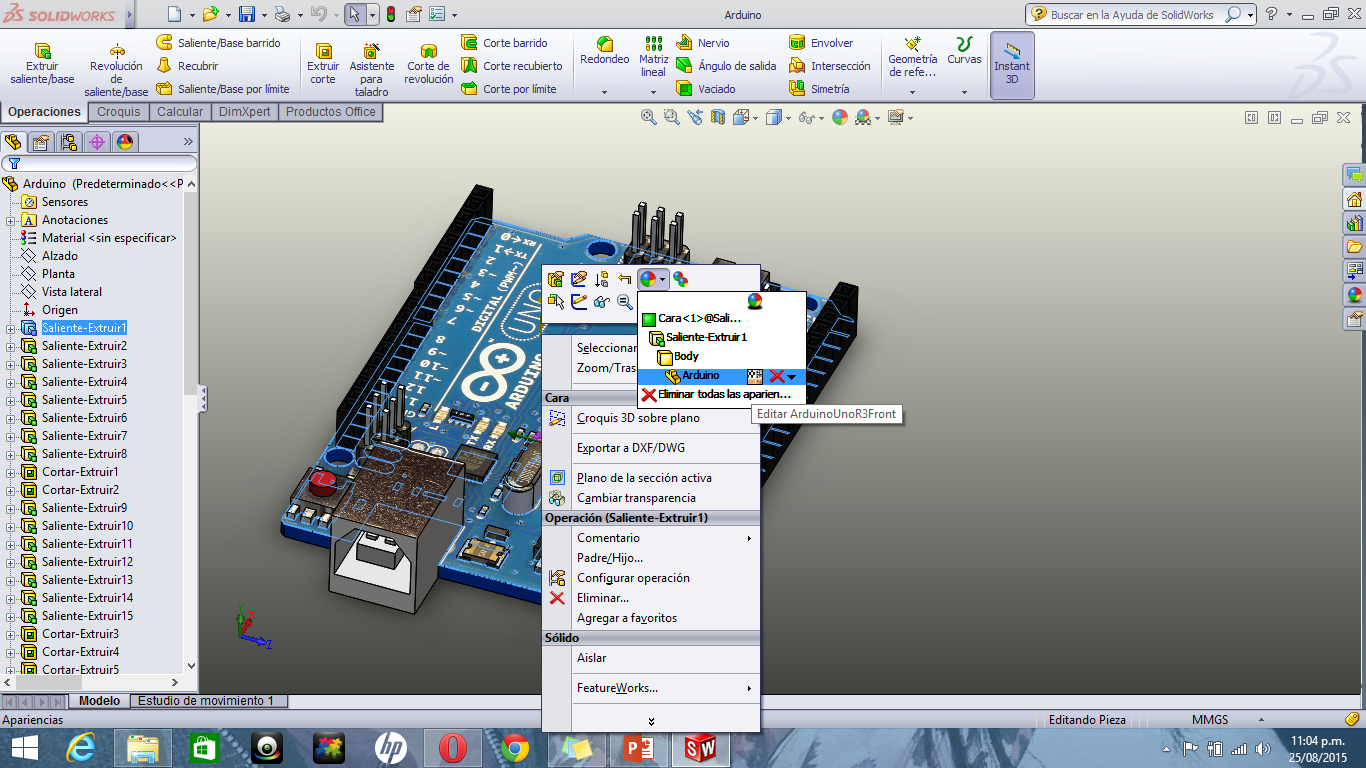Click Configurar operación entry
This screenshot has width=1366, height=768.
[x=633, y=578]
